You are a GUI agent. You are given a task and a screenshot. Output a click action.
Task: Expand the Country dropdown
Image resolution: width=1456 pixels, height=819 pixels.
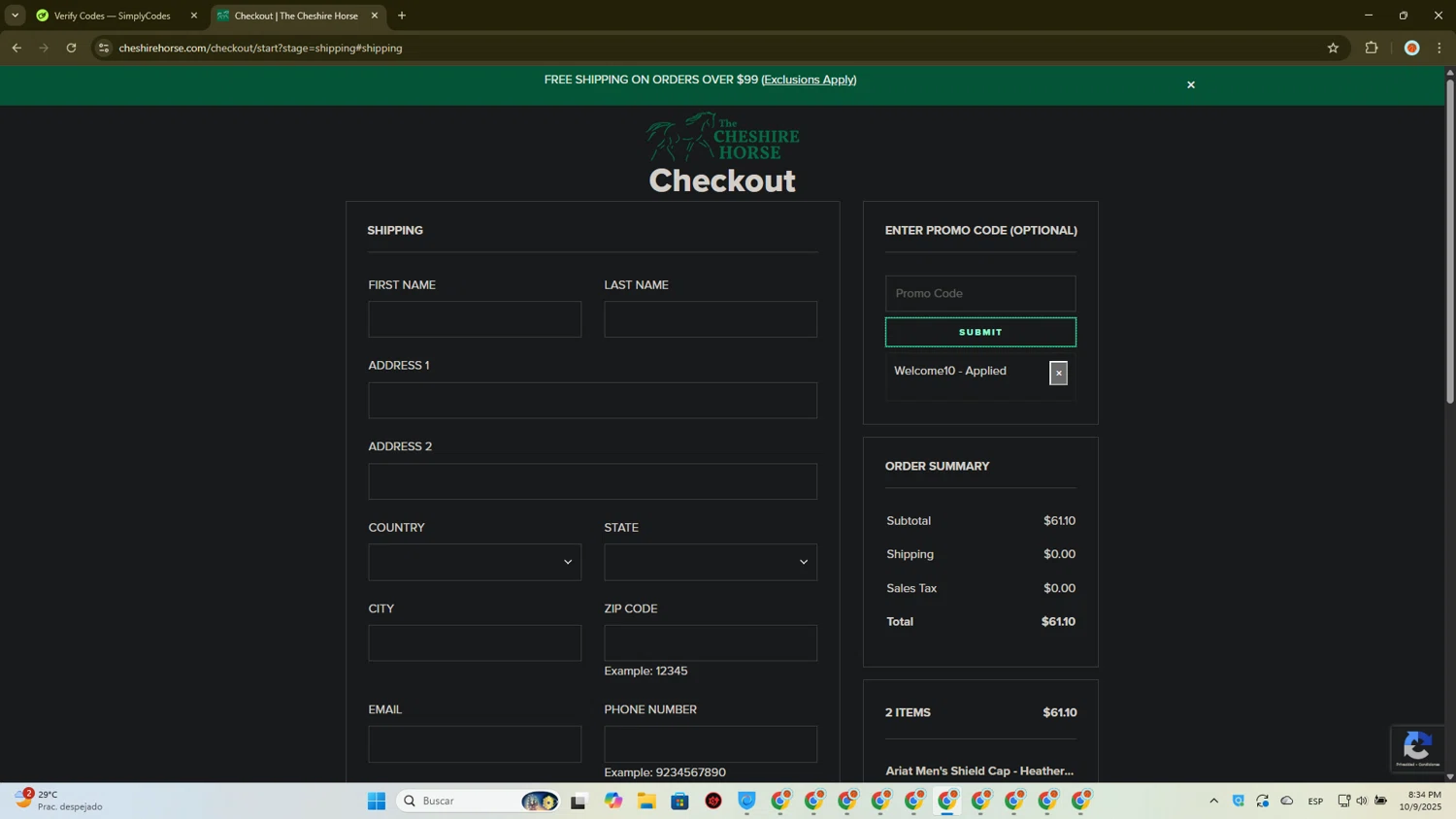click(475, 562)
